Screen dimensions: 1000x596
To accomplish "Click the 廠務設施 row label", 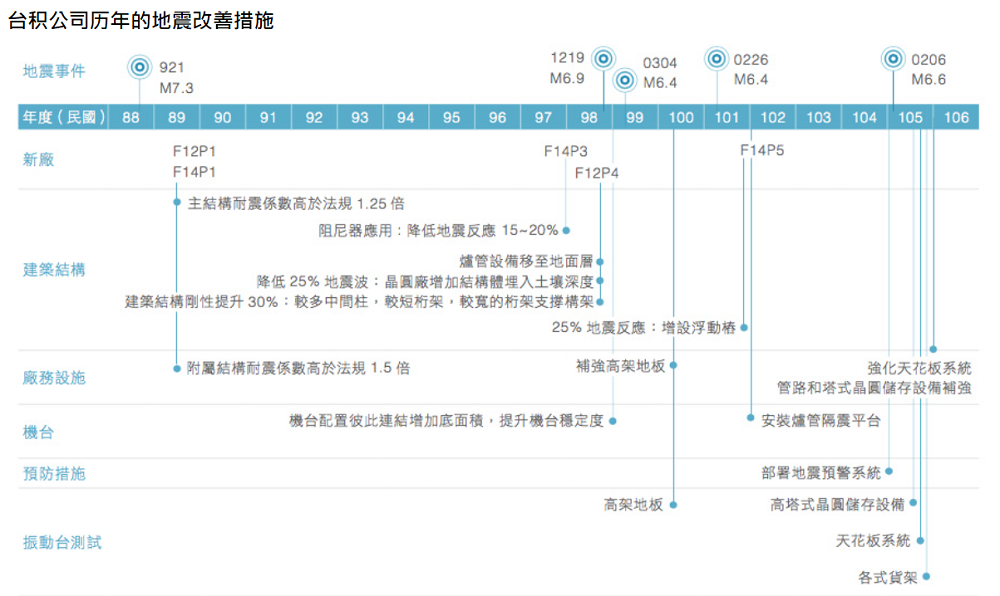I will tap(54, 378).
